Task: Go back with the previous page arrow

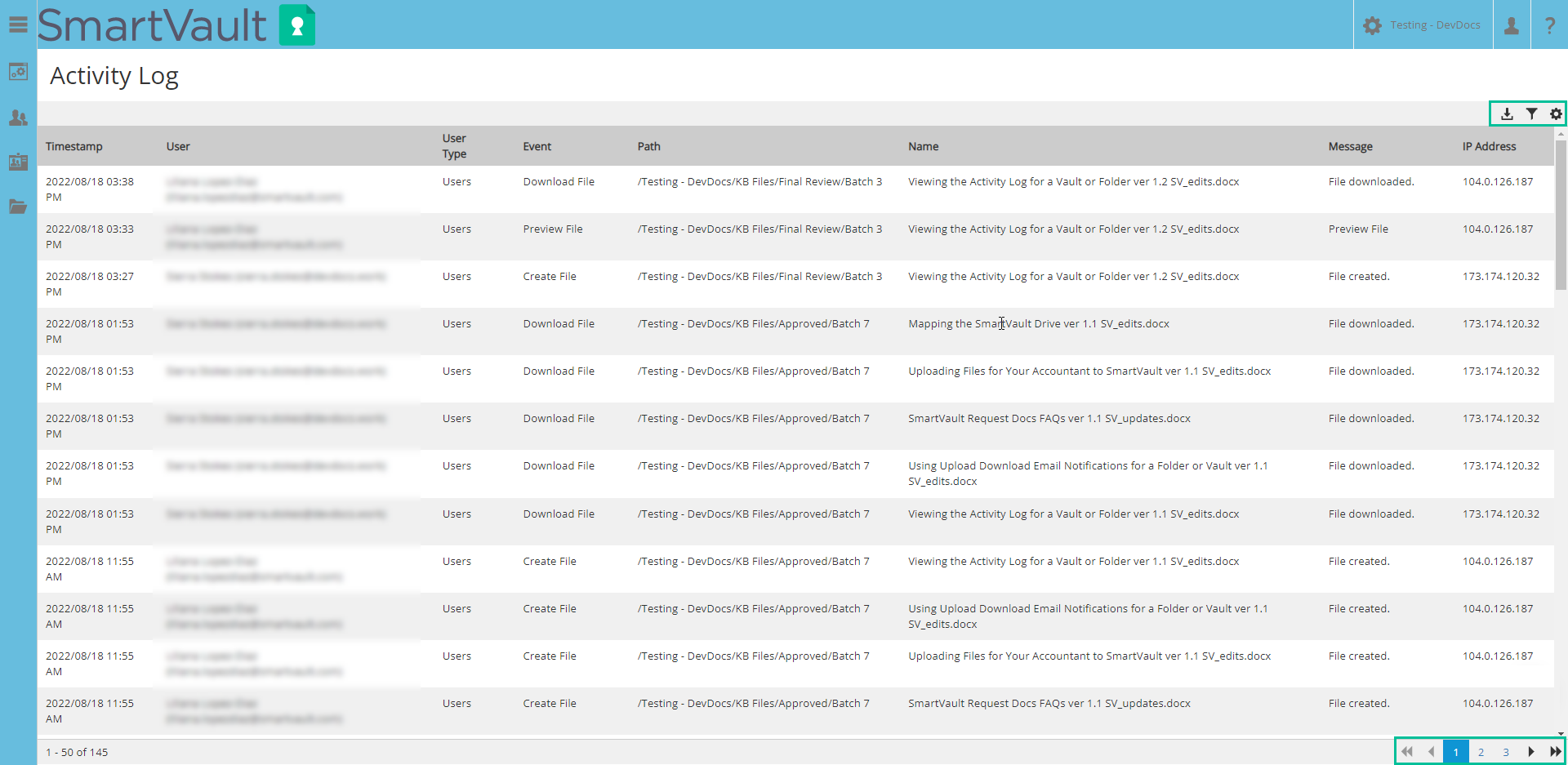Action: [x=1432, y=751]
